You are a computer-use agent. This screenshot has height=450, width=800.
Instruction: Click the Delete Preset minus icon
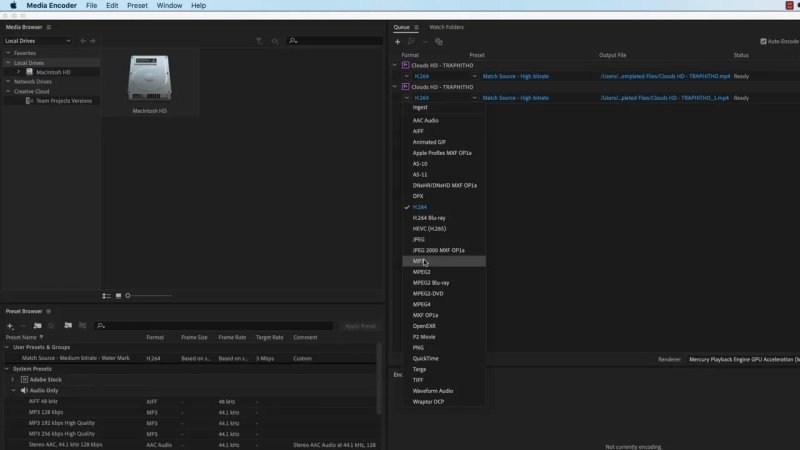click(x=23, y=326)
